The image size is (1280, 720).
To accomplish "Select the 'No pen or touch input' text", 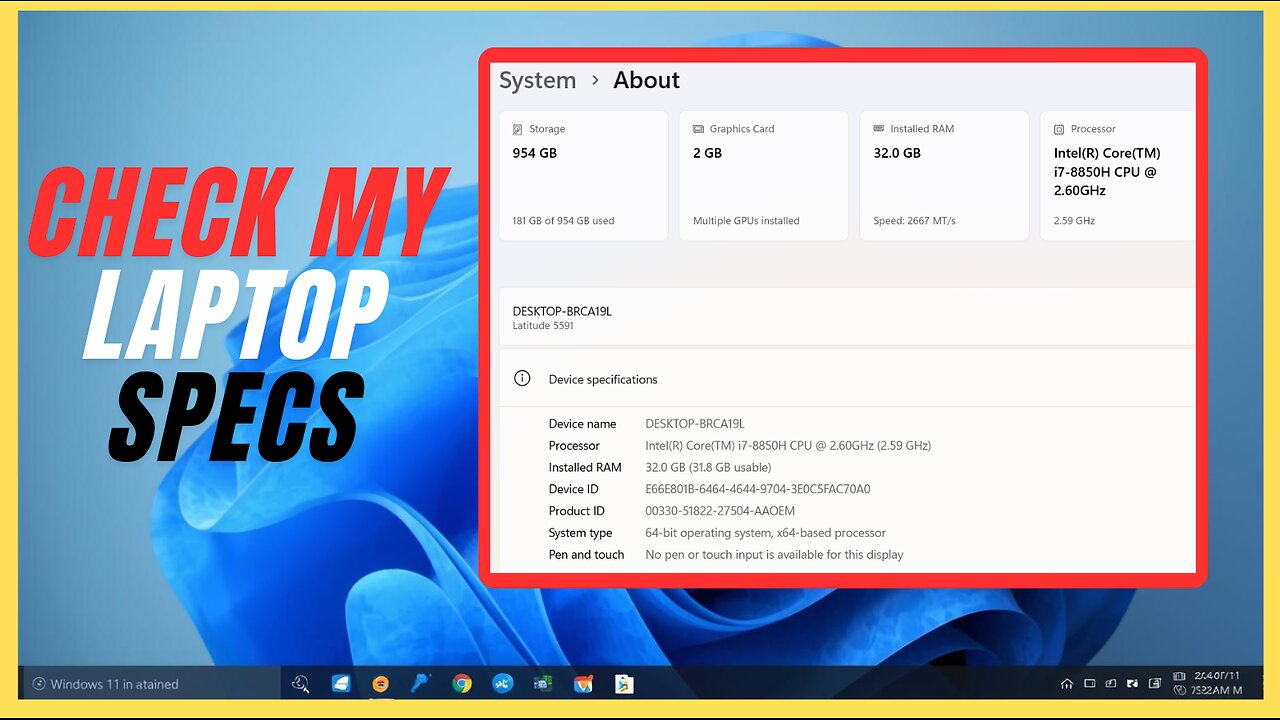I will [774, 555].
